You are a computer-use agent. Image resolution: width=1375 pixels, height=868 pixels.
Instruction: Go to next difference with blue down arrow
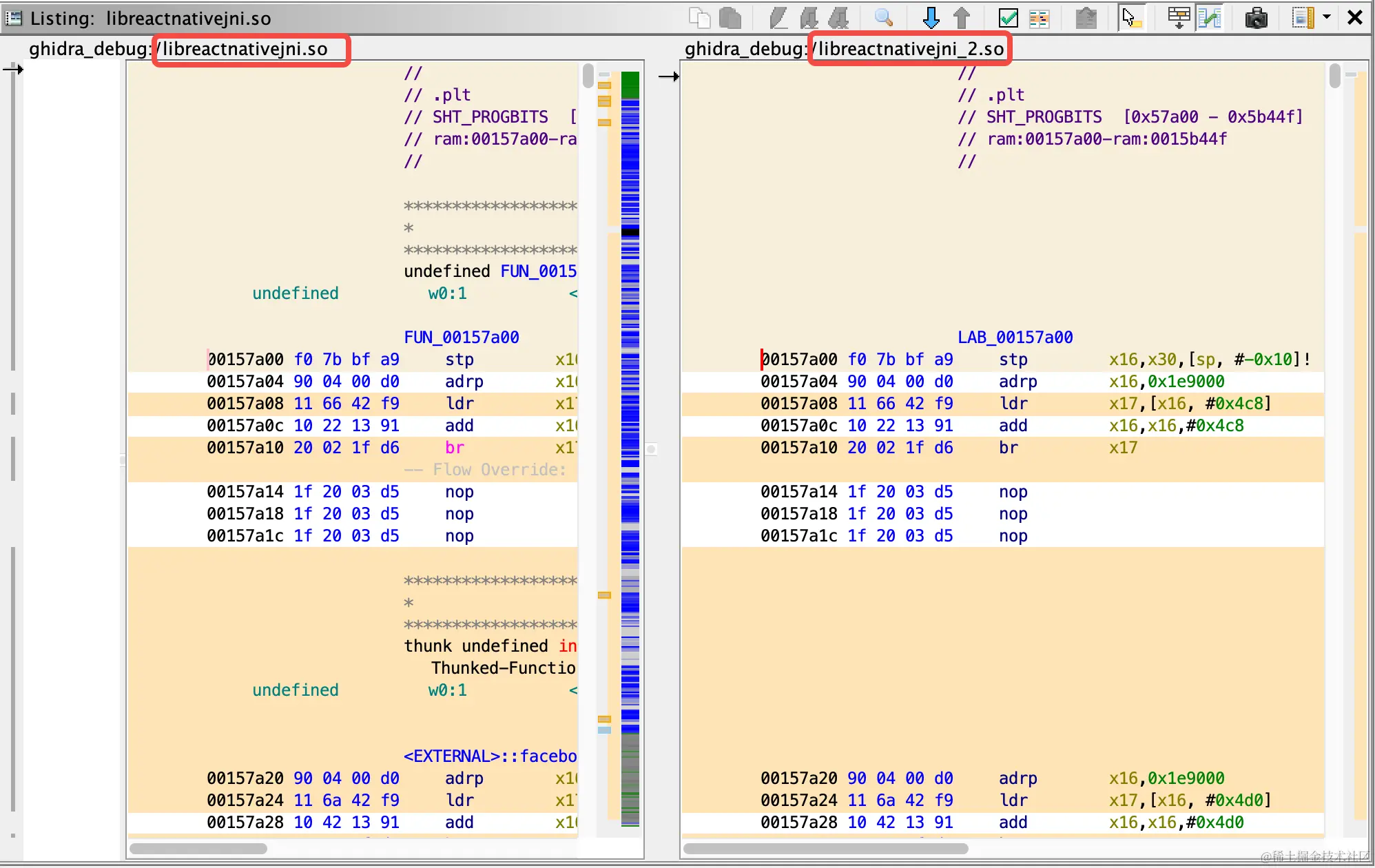(x=931, y=18)
